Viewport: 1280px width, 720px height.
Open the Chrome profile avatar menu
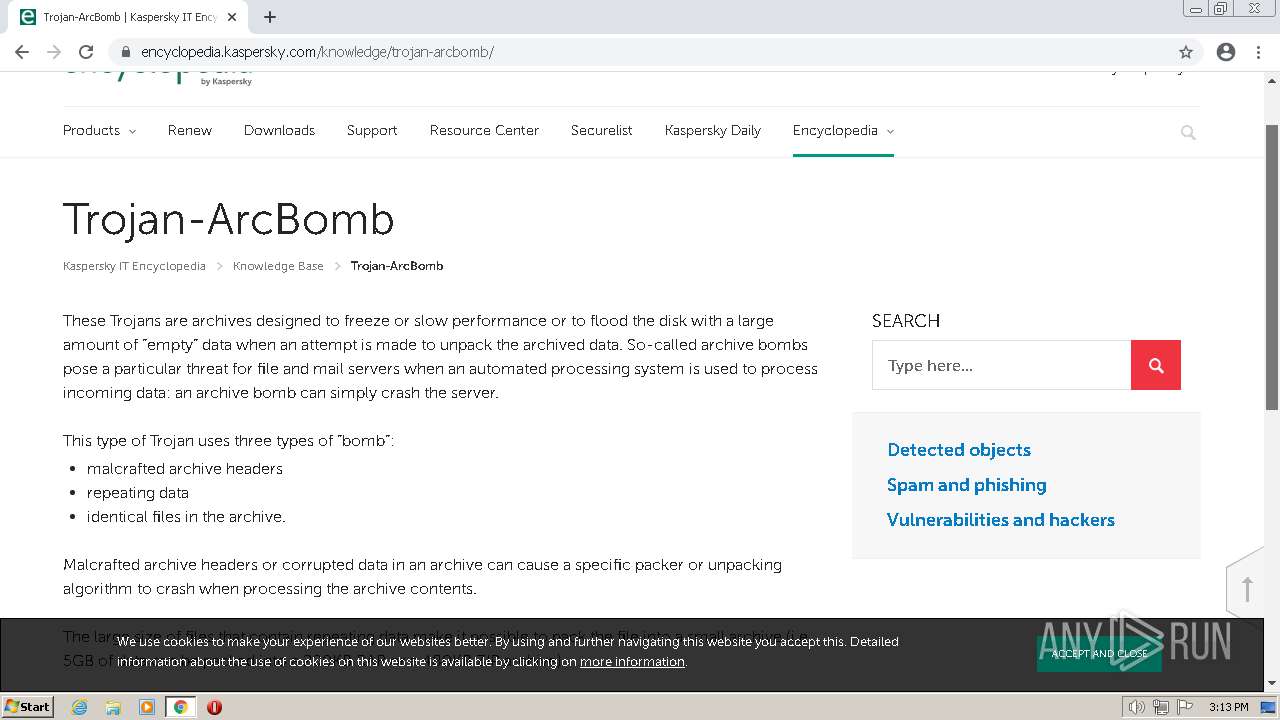(x=1226, y=52)
